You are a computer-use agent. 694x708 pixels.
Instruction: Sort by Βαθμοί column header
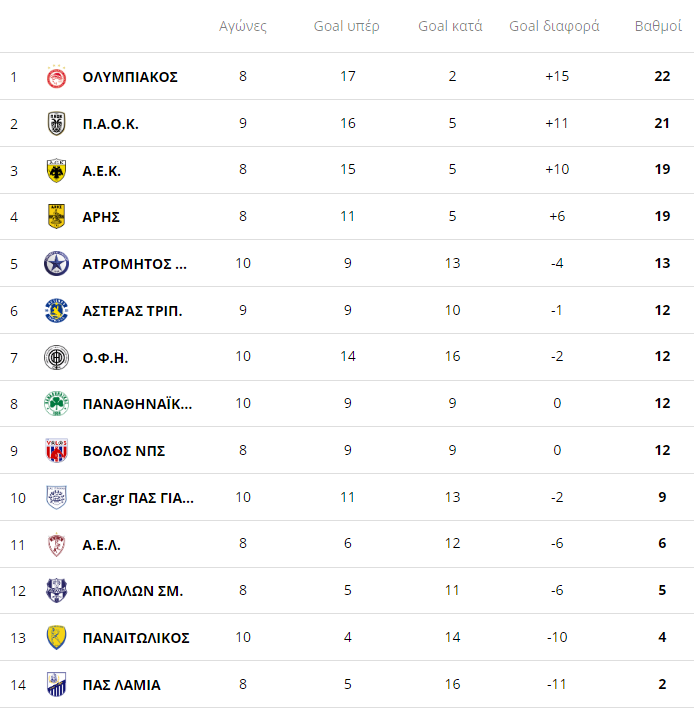point(658,26)
